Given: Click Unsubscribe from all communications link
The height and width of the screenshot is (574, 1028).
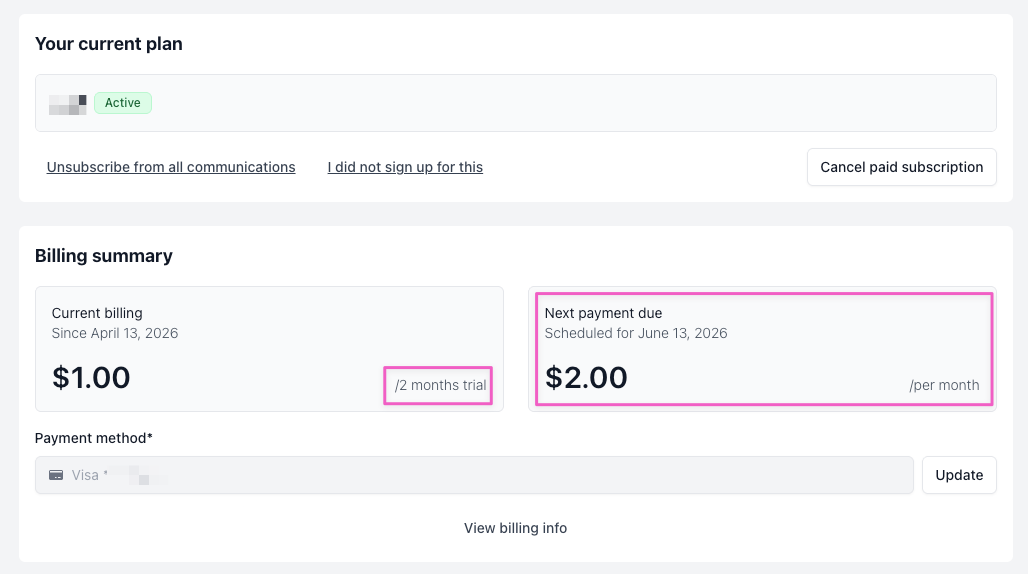Looking at the screenshot, I should pyautogui.click(x=171, y=167).
